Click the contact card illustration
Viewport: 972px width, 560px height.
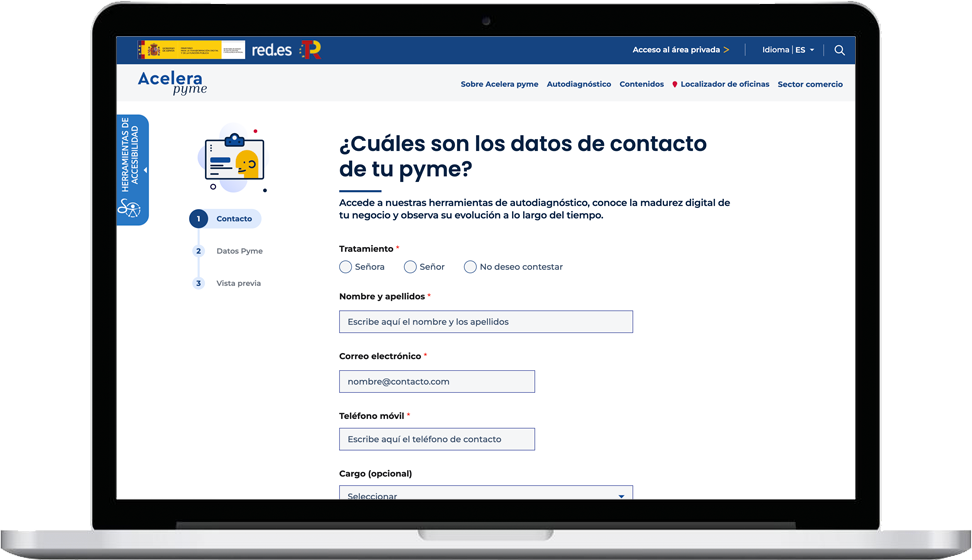pos(234,160)
